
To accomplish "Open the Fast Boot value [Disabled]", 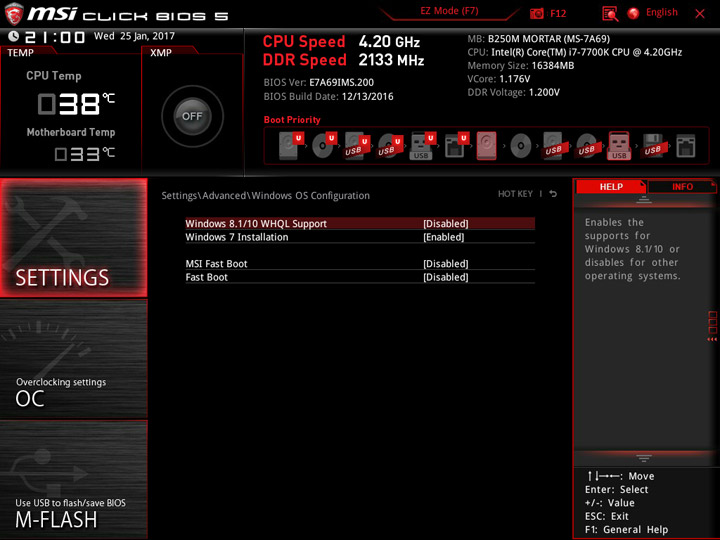I will pos(445,277).
